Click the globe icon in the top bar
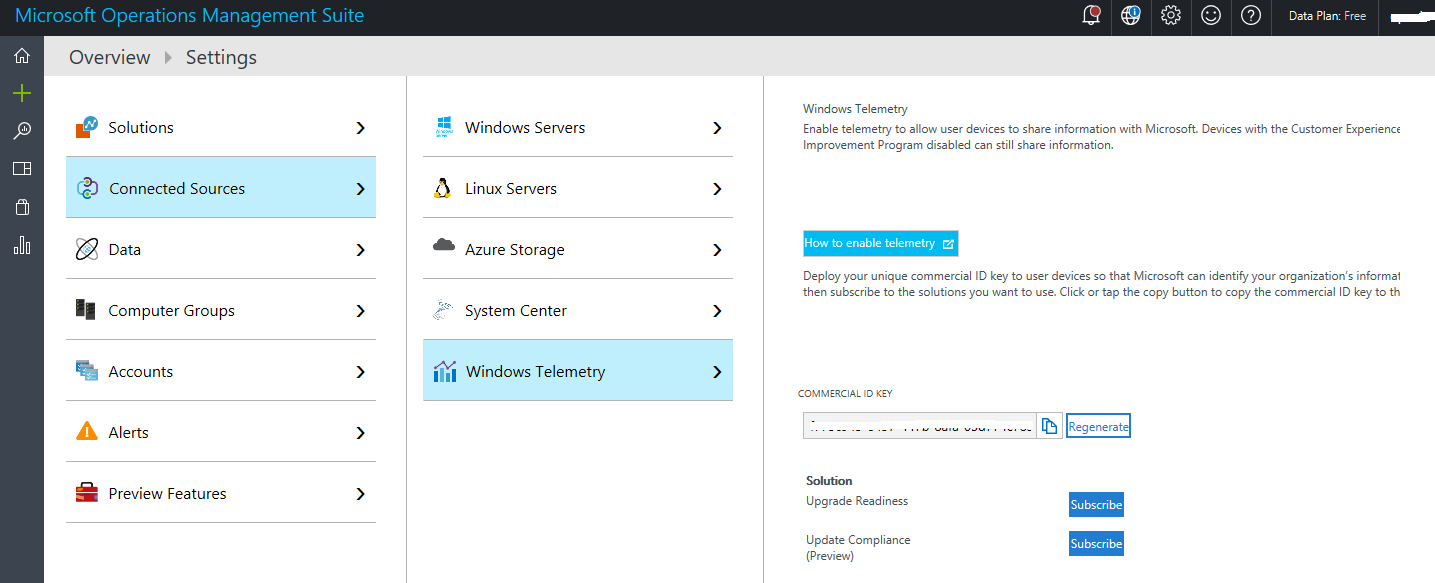1435x583 pixels. pyautogui.click(x=1131, y=16)
